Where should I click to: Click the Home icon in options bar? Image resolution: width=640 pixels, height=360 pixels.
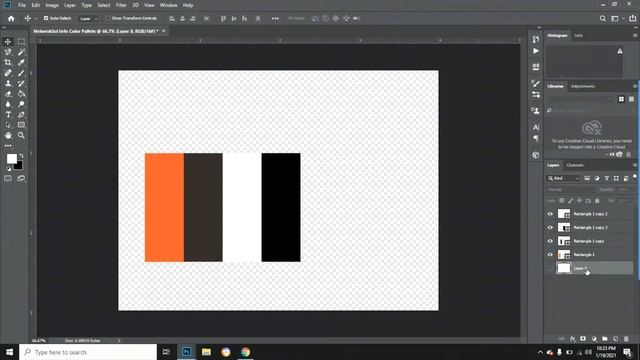(11, 18)
